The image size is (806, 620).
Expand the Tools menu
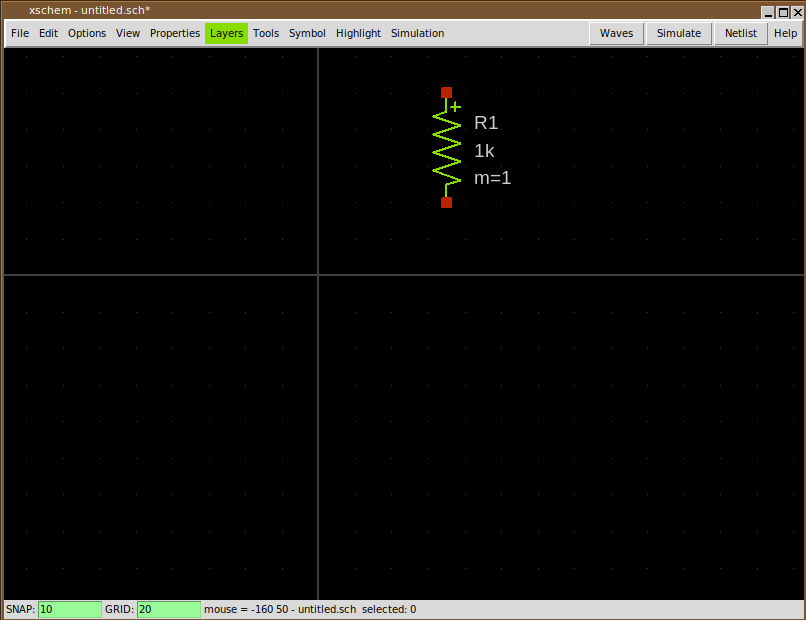click(x=266, y=33)
